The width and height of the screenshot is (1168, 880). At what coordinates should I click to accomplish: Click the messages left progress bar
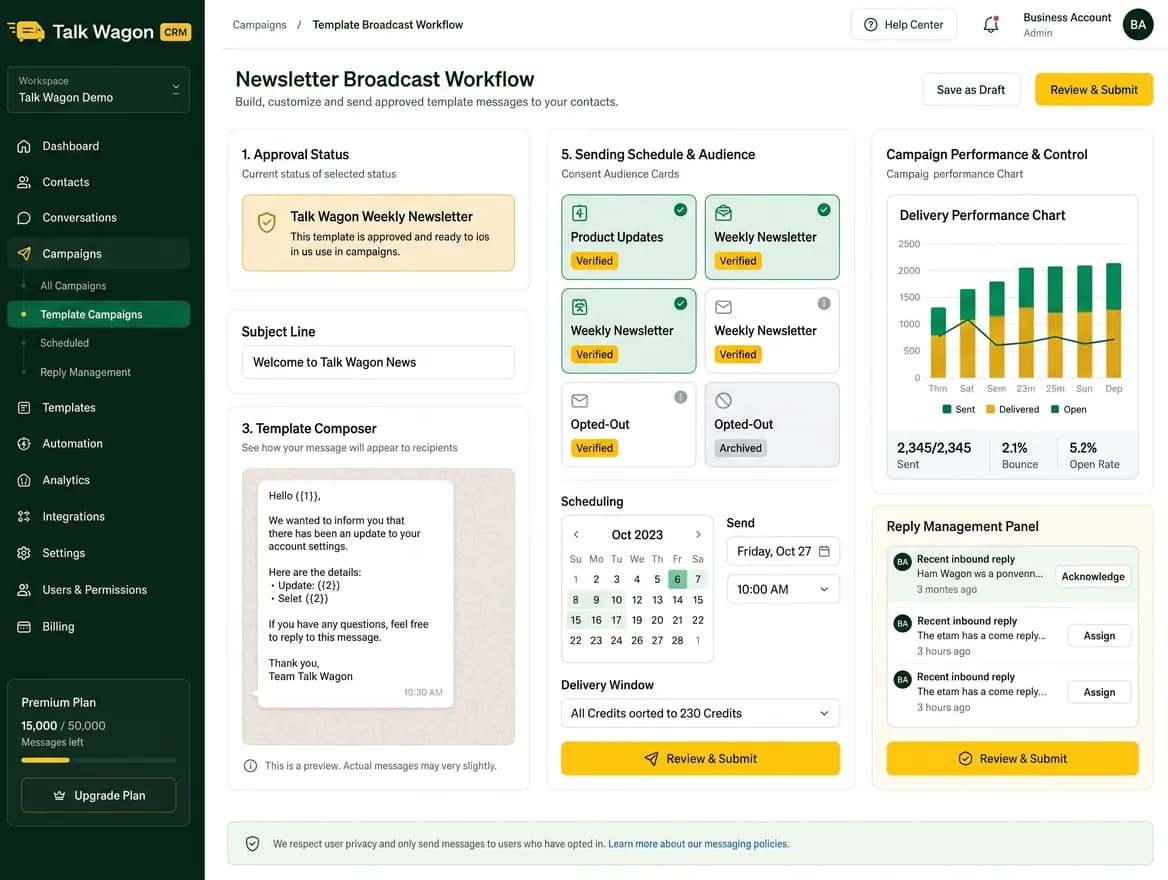pos(98,760)
